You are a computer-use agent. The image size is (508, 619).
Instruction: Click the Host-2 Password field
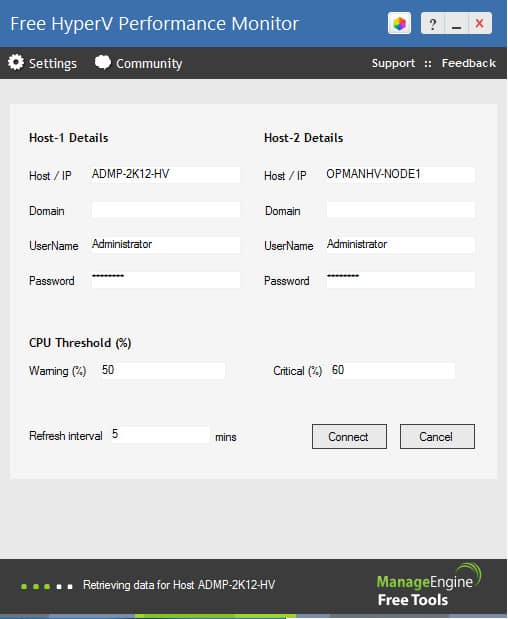click(400, 279)
